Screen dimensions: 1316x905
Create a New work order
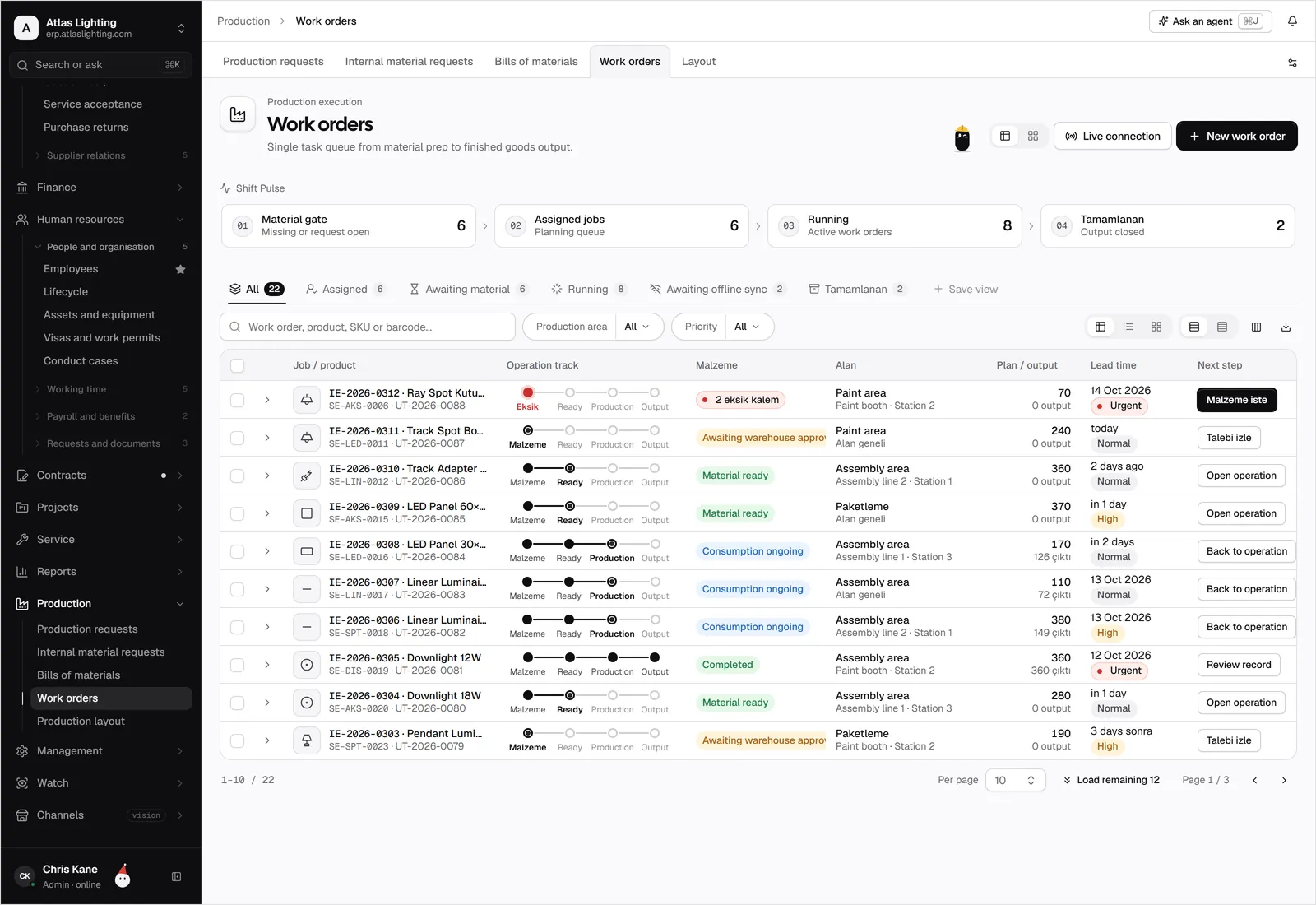coord(1236,136)
